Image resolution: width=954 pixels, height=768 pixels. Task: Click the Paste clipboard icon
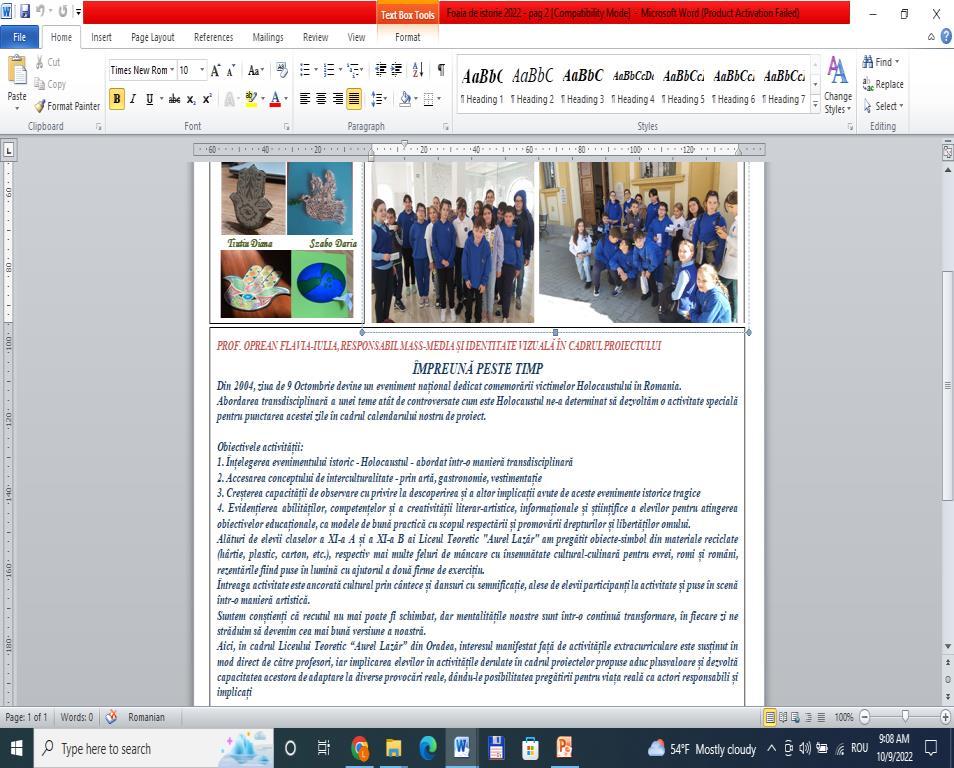coord(17,71)
